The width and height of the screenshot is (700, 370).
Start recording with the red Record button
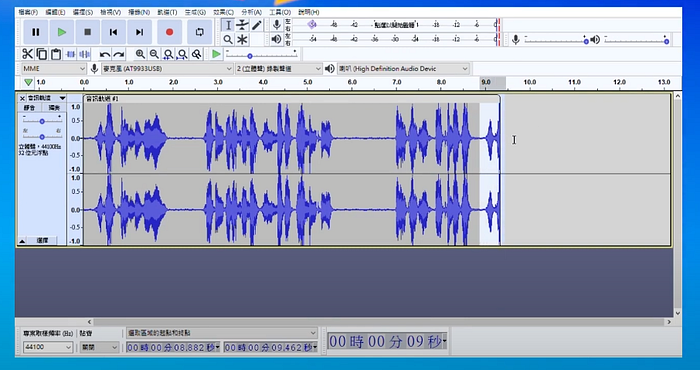[x=169, y=32]
